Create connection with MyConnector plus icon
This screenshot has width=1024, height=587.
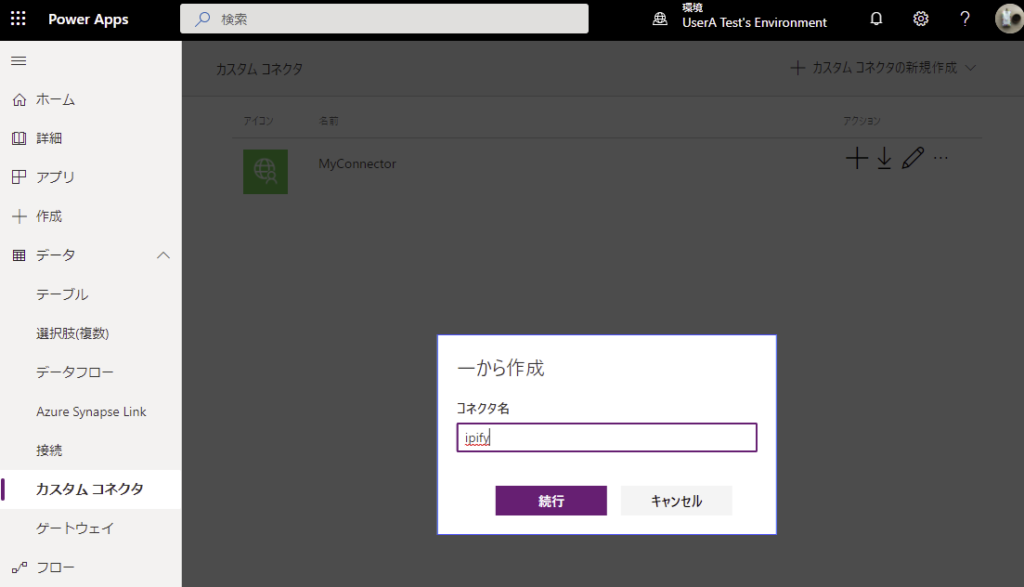(857, 158)
